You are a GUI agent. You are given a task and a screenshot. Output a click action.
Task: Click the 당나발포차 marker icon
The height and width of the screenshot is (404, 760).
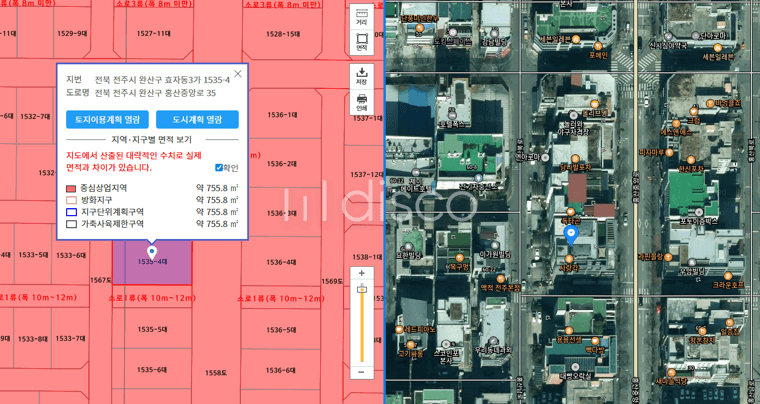point(575,159)
